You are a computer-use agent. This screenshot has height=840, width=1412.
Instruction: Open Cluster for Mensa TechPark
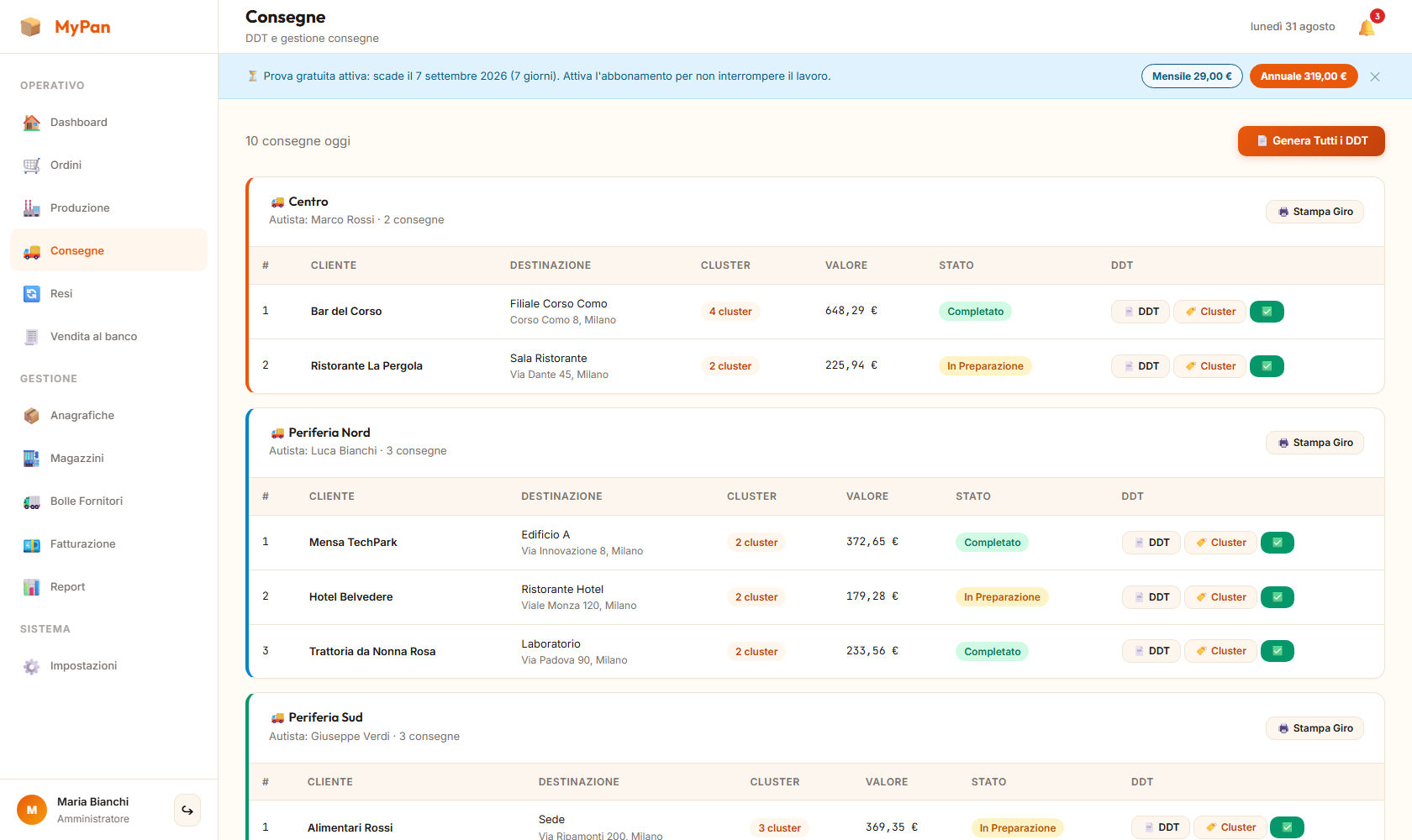tap(1220, 543)
